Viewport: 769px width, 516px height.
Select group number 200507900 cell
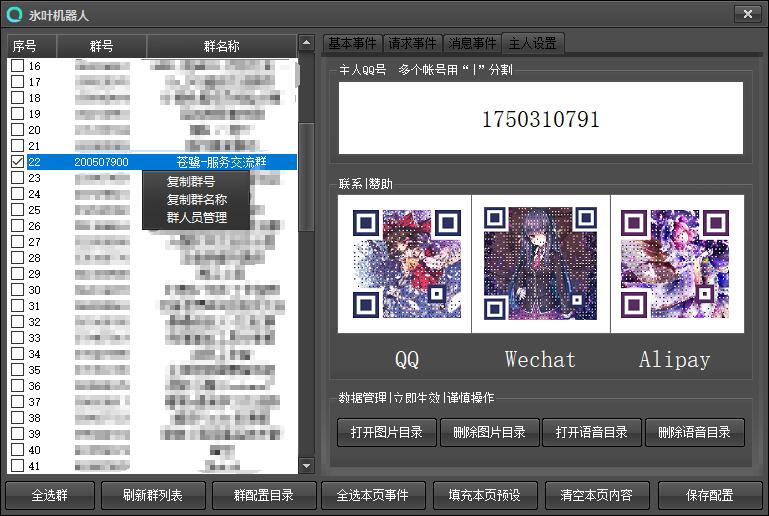pos(102,162)
